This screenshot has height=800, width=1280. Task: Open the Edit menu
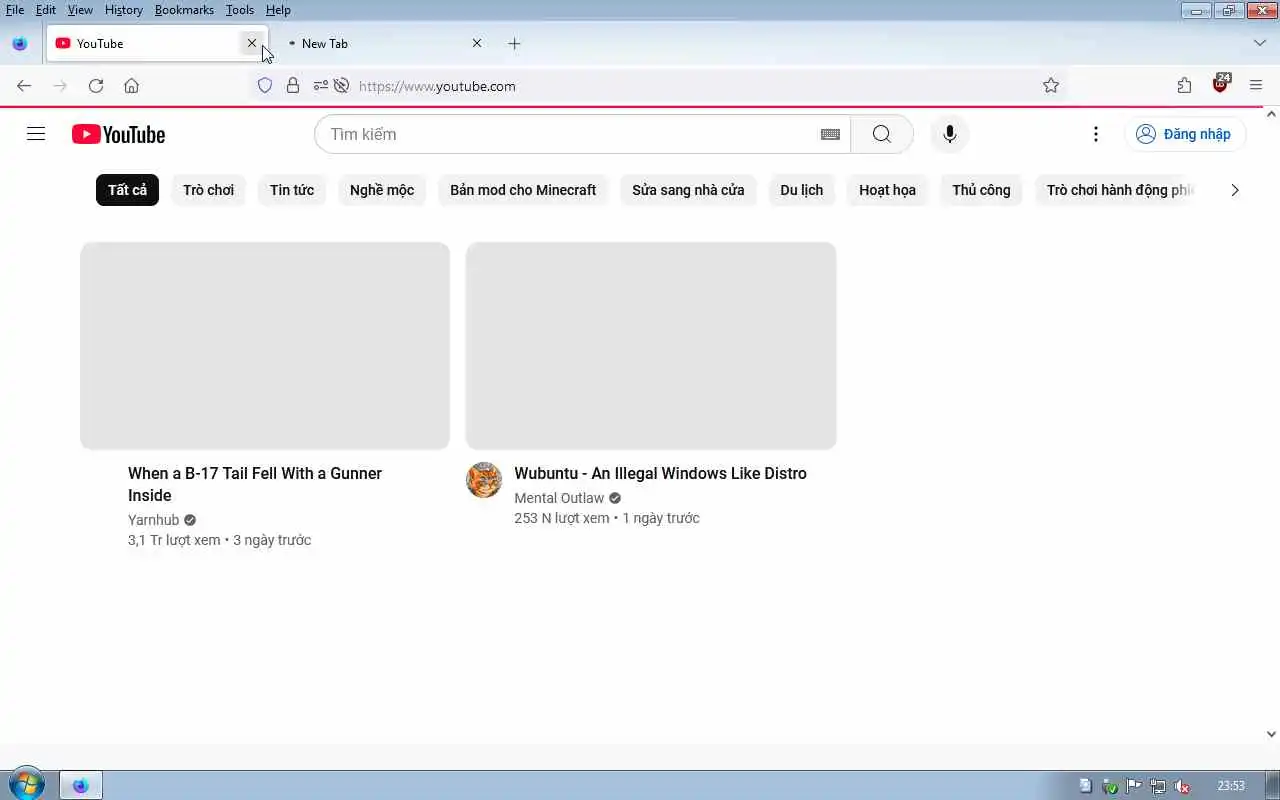(x=46, y=10)
